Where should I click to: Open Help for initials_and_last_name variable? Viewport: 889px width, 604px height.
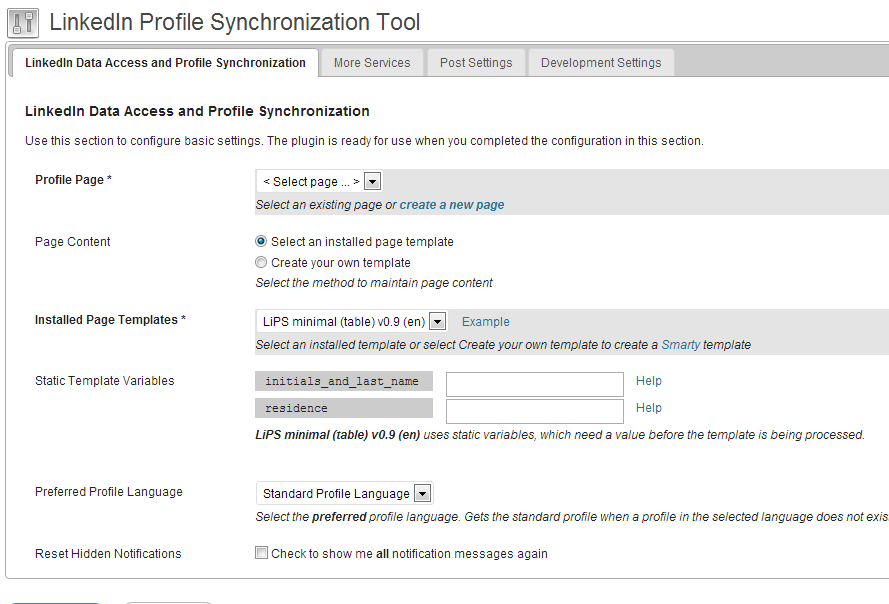point(649,381)
